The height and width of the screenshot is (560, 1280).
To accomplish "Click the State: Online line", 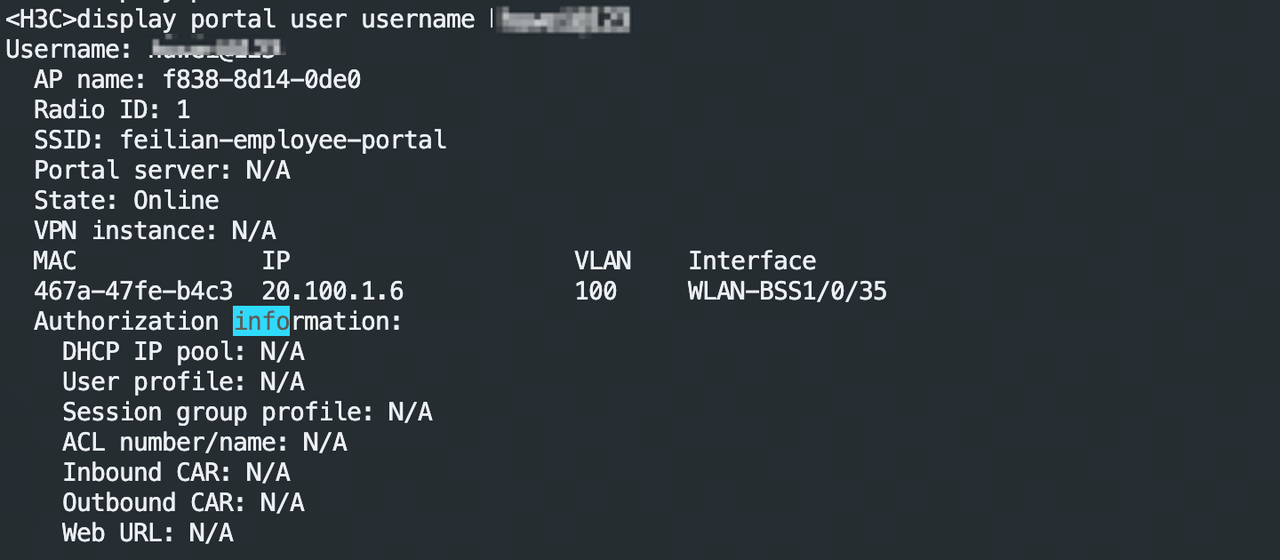I will click(126, 200).
